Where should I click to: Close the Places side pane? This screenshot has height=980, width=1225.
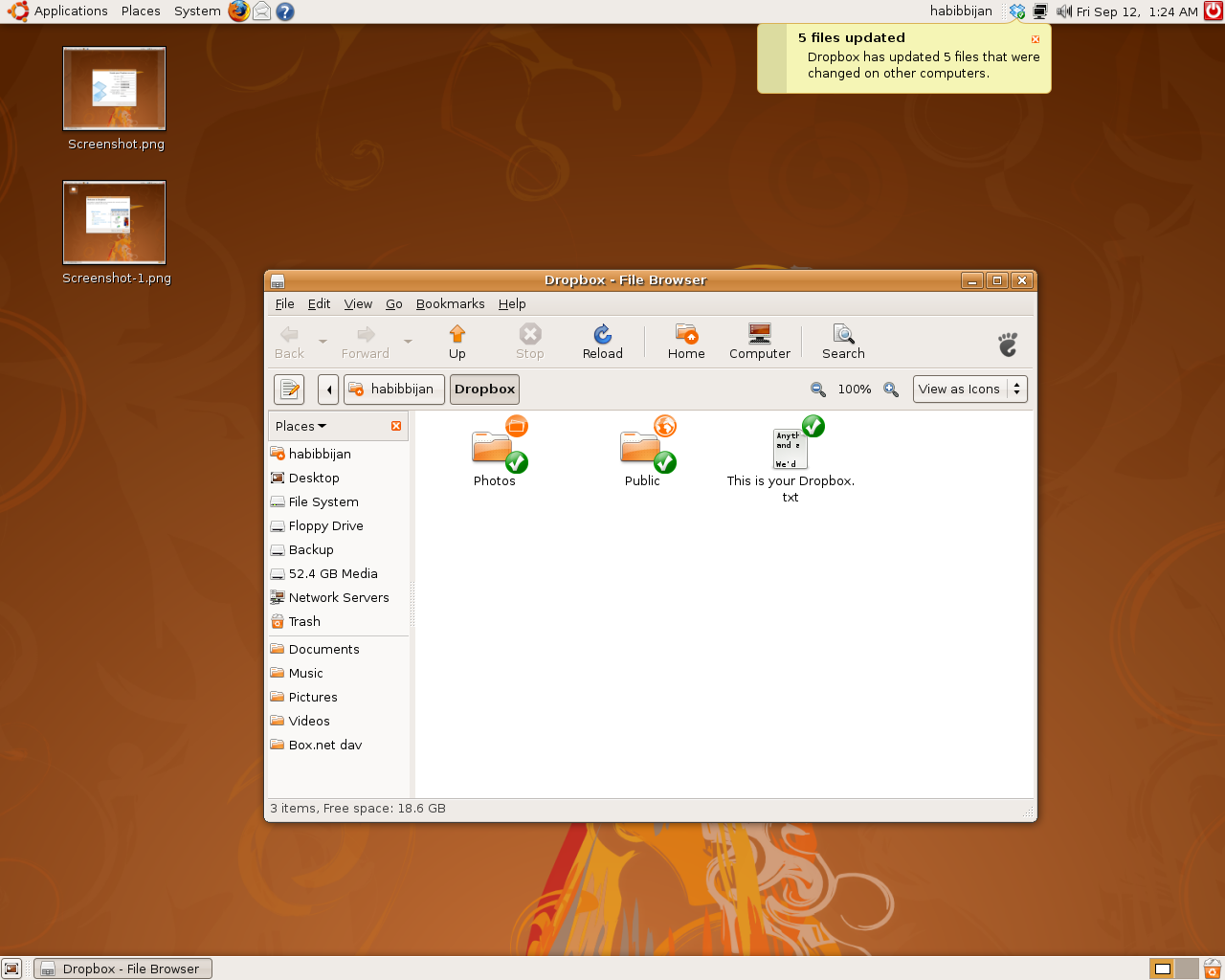396,426
